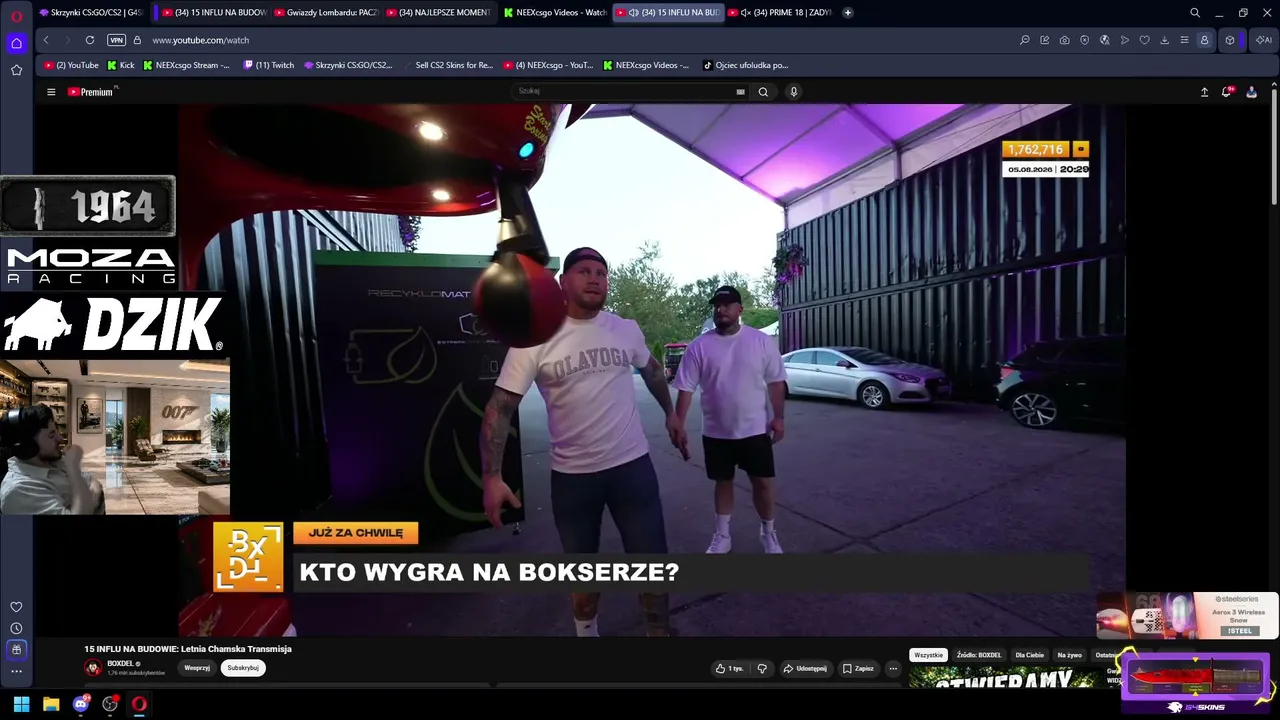Start voice search with the microphone
The height and width of the screenshot is (720, 1280).
[x=794, y=92]
